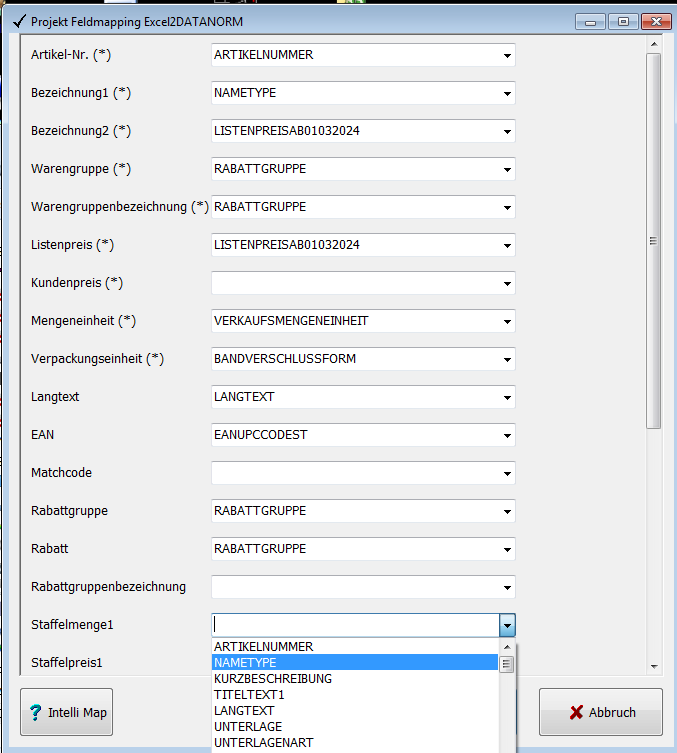Pick UNTERLAGENART from the dropdown list

pos(355,742)
